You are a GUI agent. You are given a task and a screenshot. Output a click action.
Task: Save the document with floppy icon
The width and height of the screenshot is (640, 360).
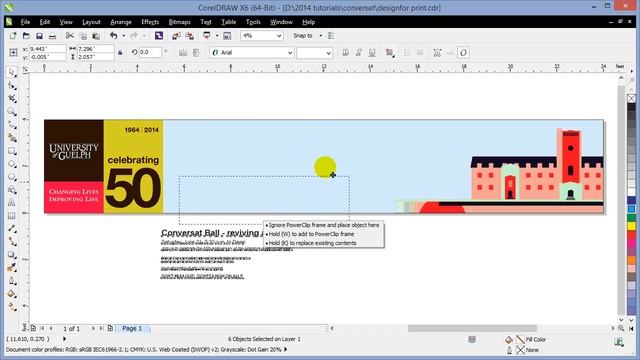point(39,36)
